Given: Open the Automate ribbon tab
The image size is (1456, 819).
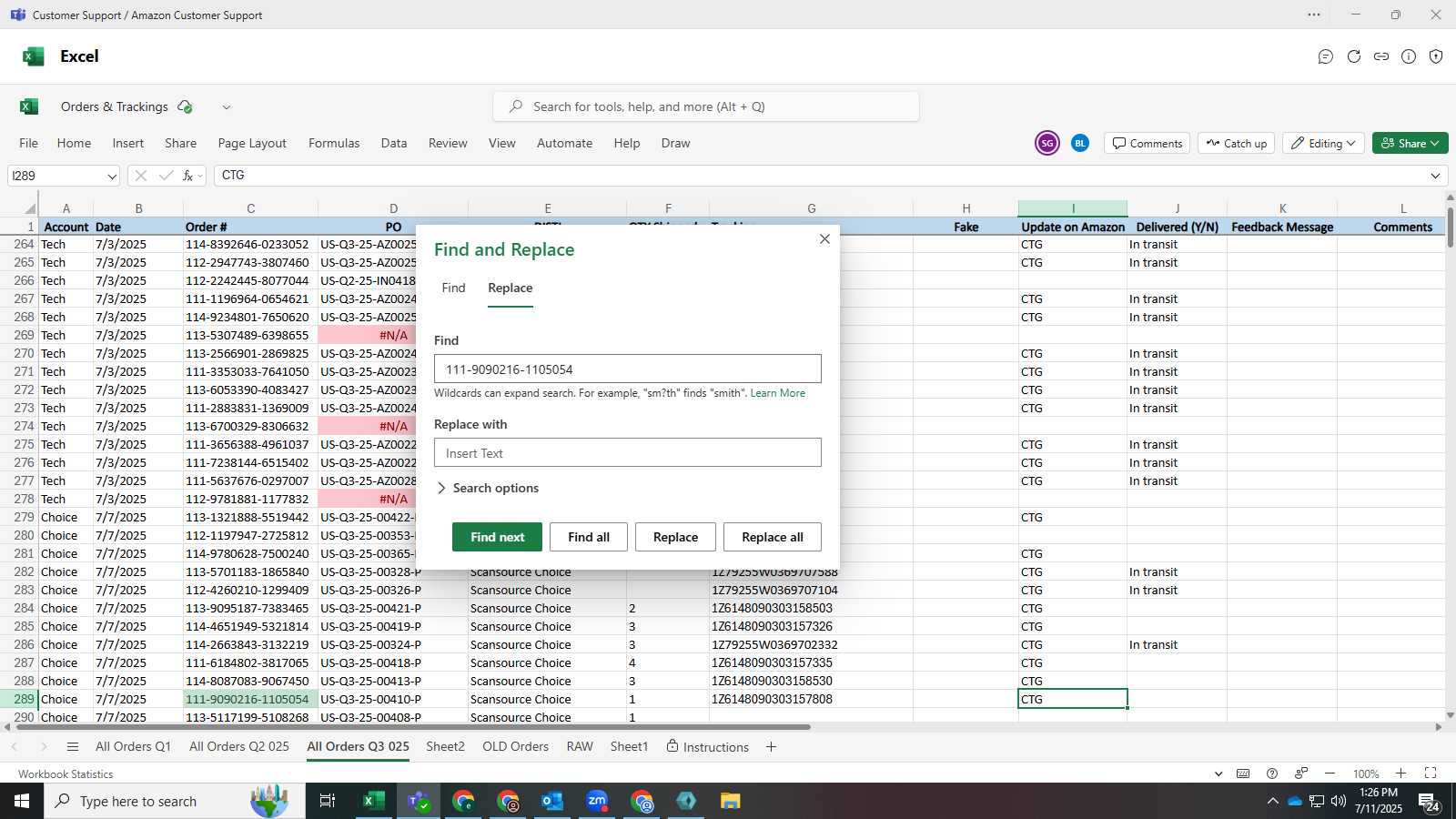Looking at the screenshot, I should click(564, 143).
